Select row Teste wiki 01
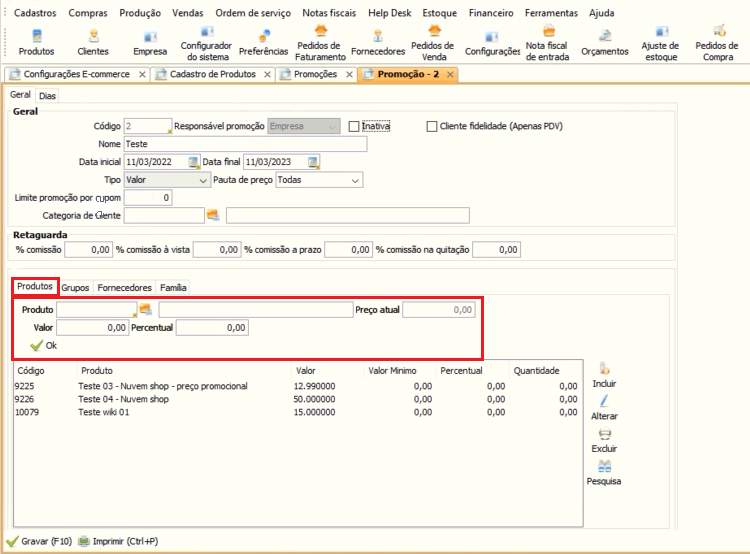 298,412
